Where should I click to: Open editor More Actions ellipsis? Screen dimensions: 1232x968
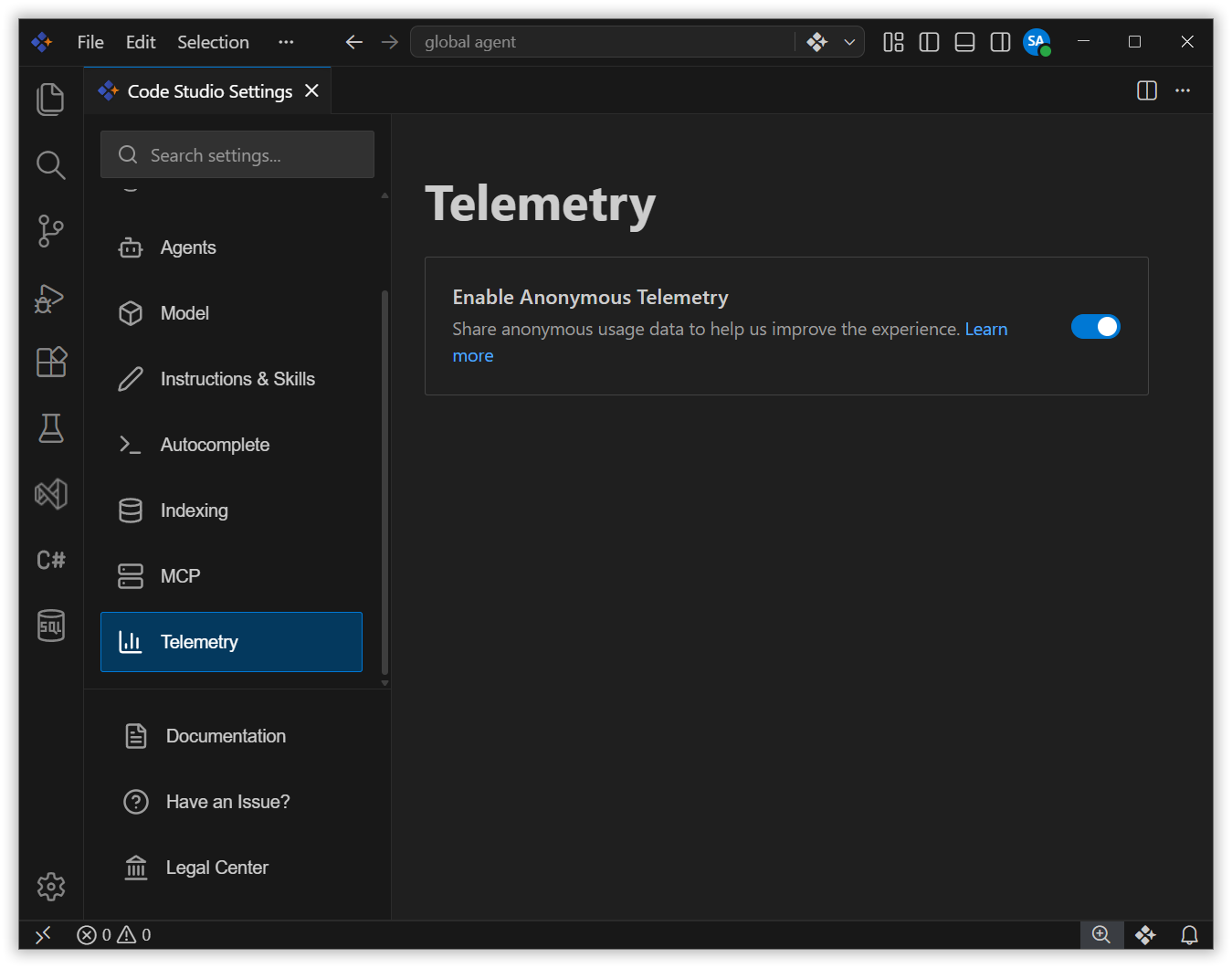pos(1183,90)
